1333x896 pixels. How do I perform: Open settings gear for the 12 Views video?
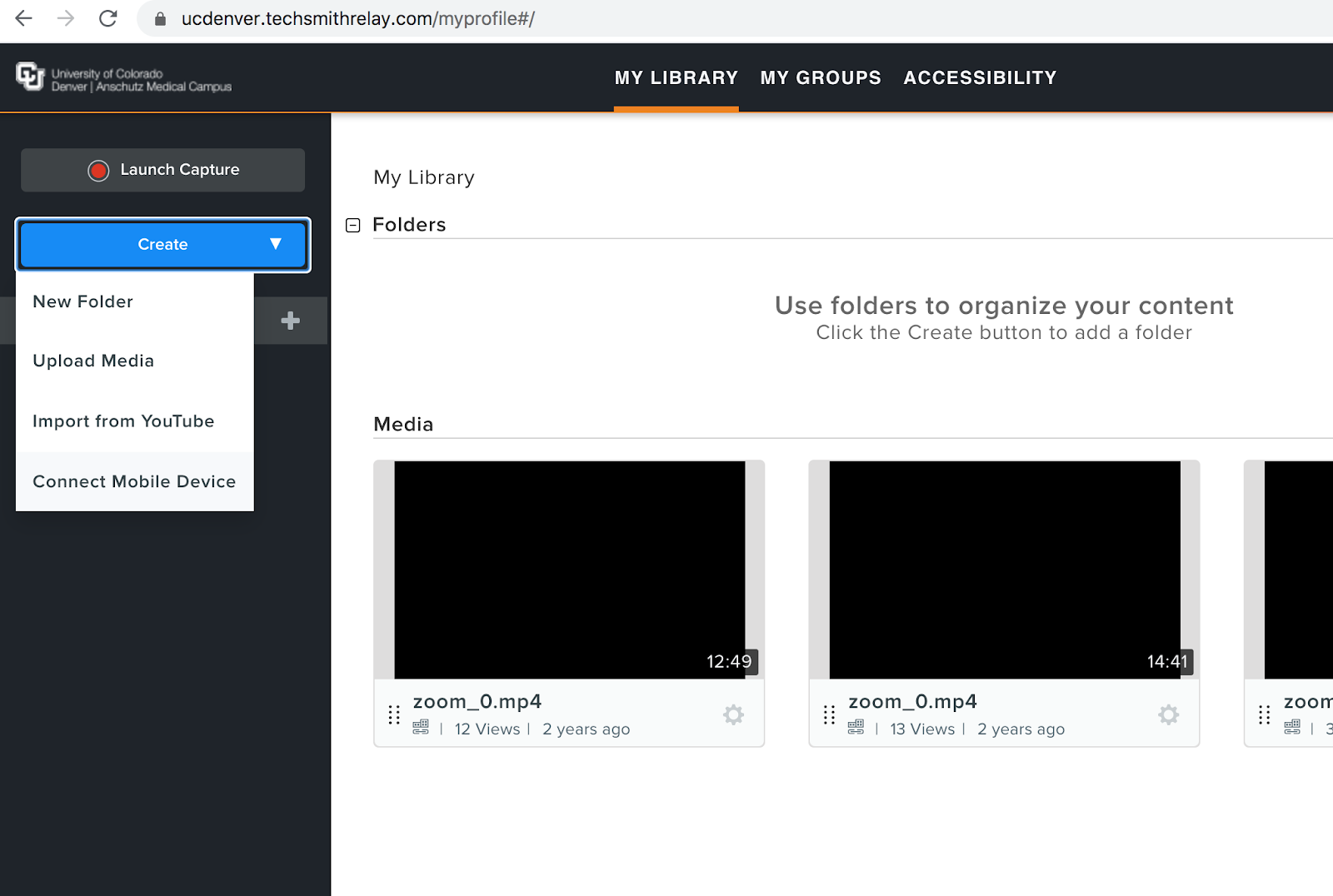point(733,714)
